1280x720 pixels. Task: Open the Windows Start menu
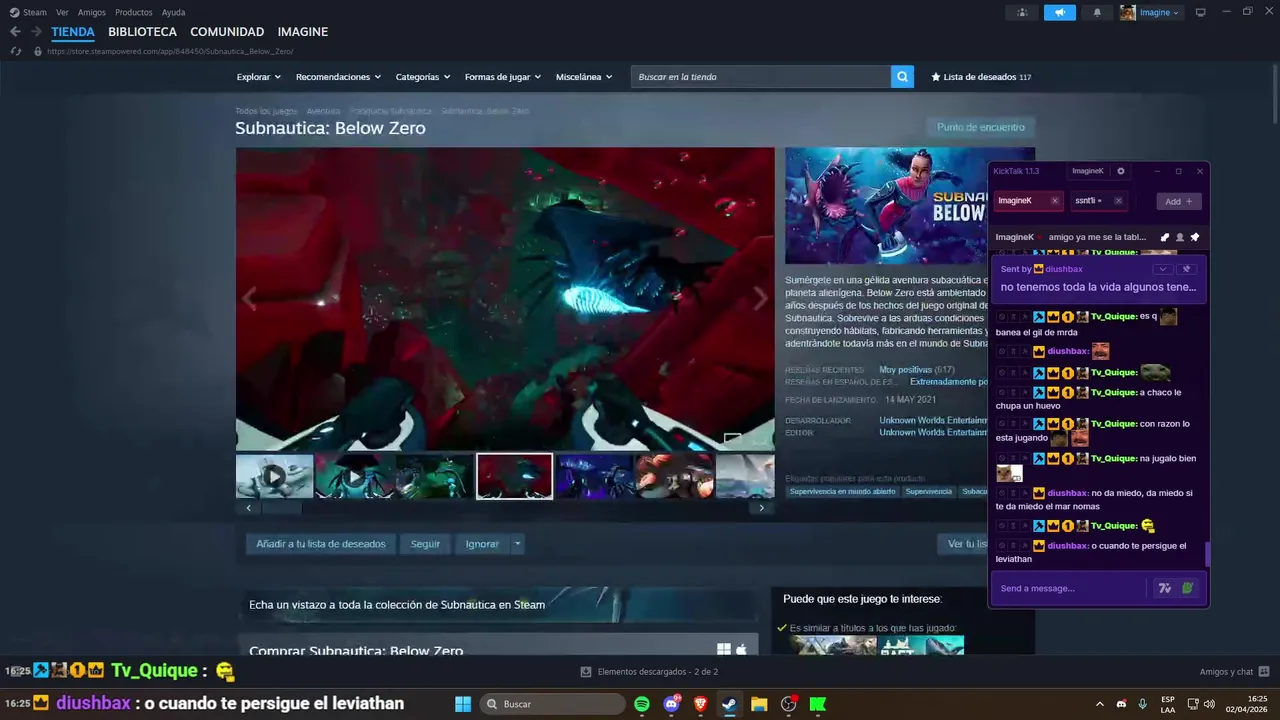point(463,704)
